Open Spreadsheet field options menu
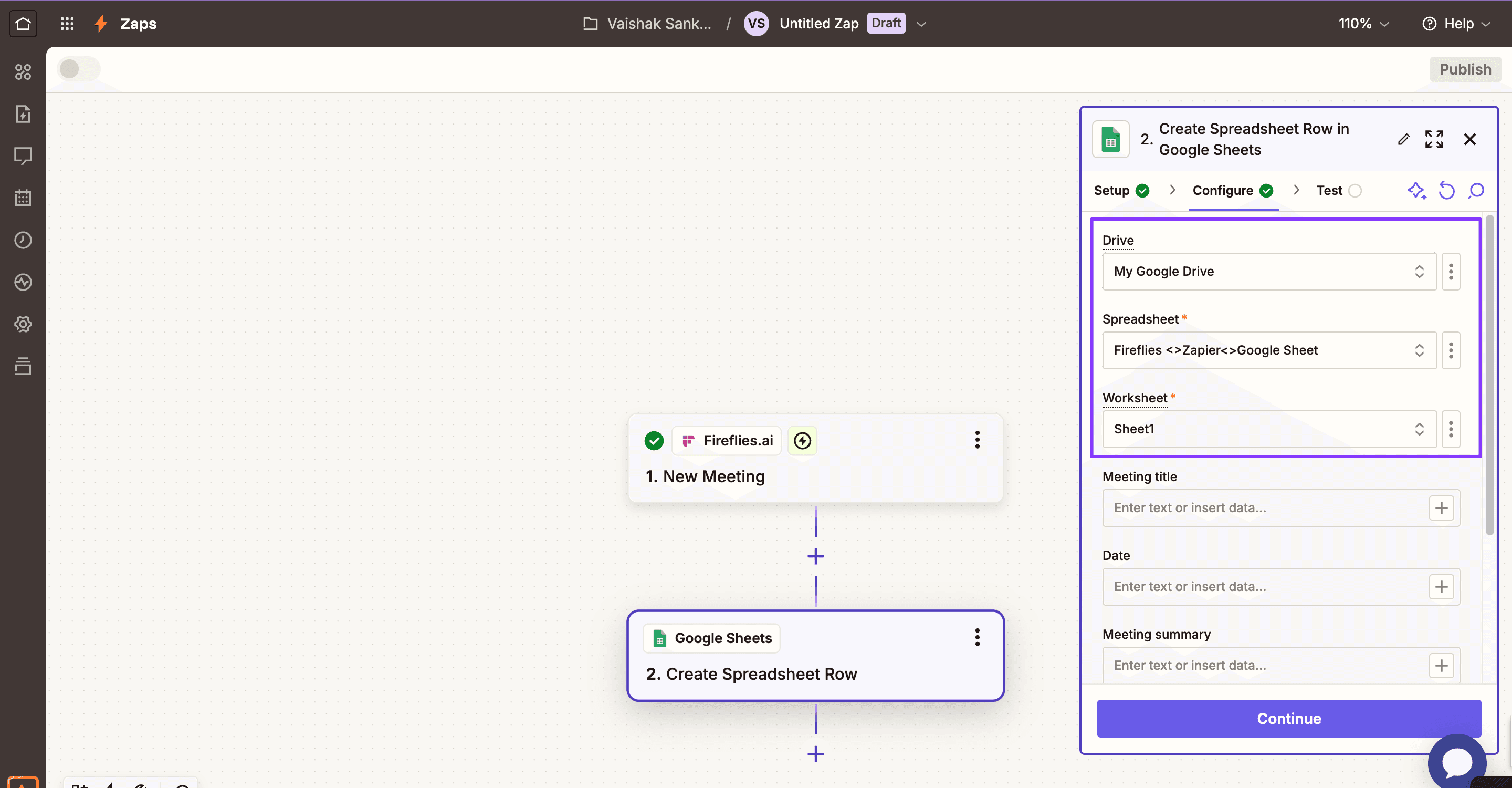Screen dimensions: 1512x788 point(1451,350)
